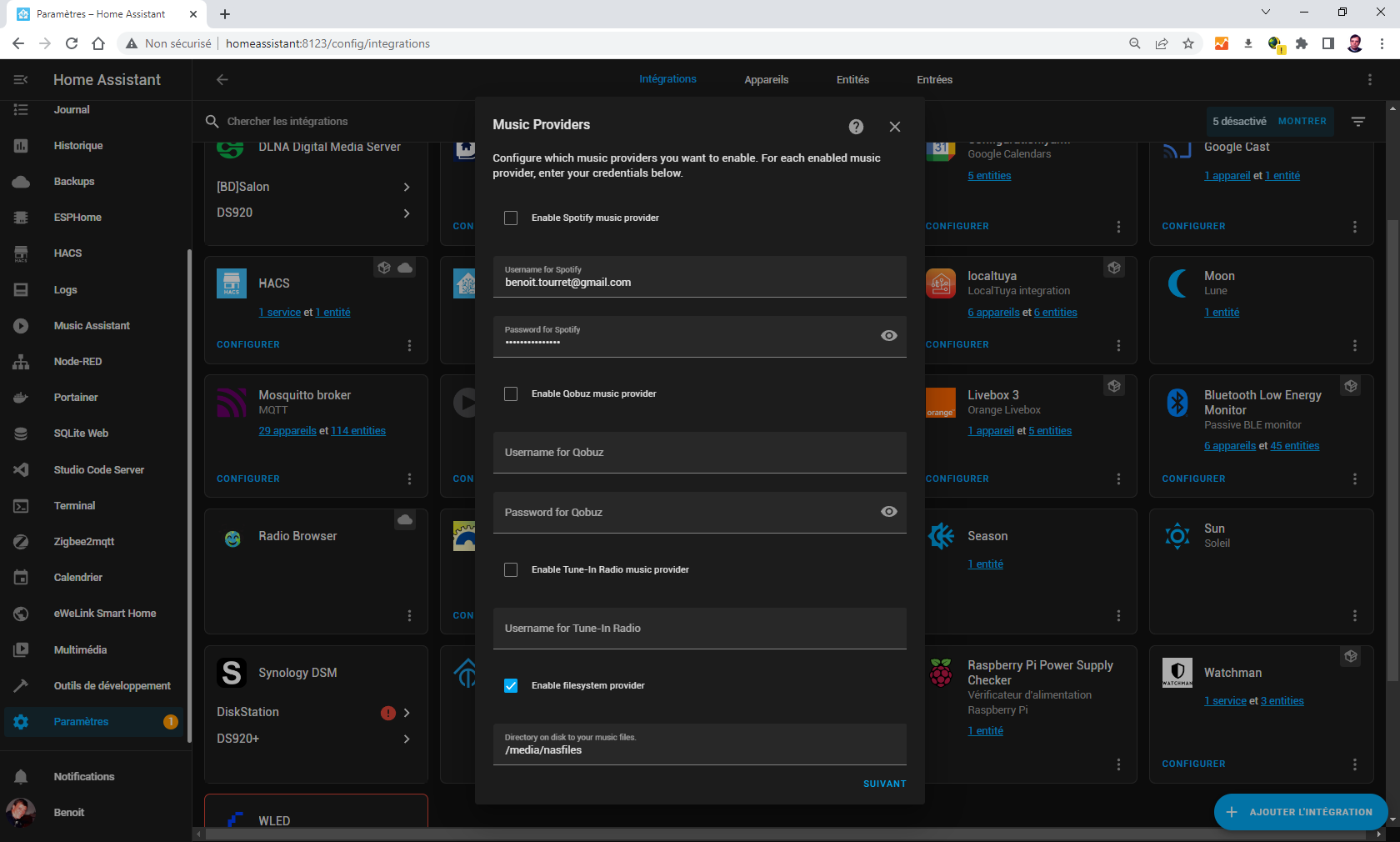The height and width of the screenshot is (842, 1400).
Task: Reveal the Spotify password with eye icon
Action: coord(889,336)
